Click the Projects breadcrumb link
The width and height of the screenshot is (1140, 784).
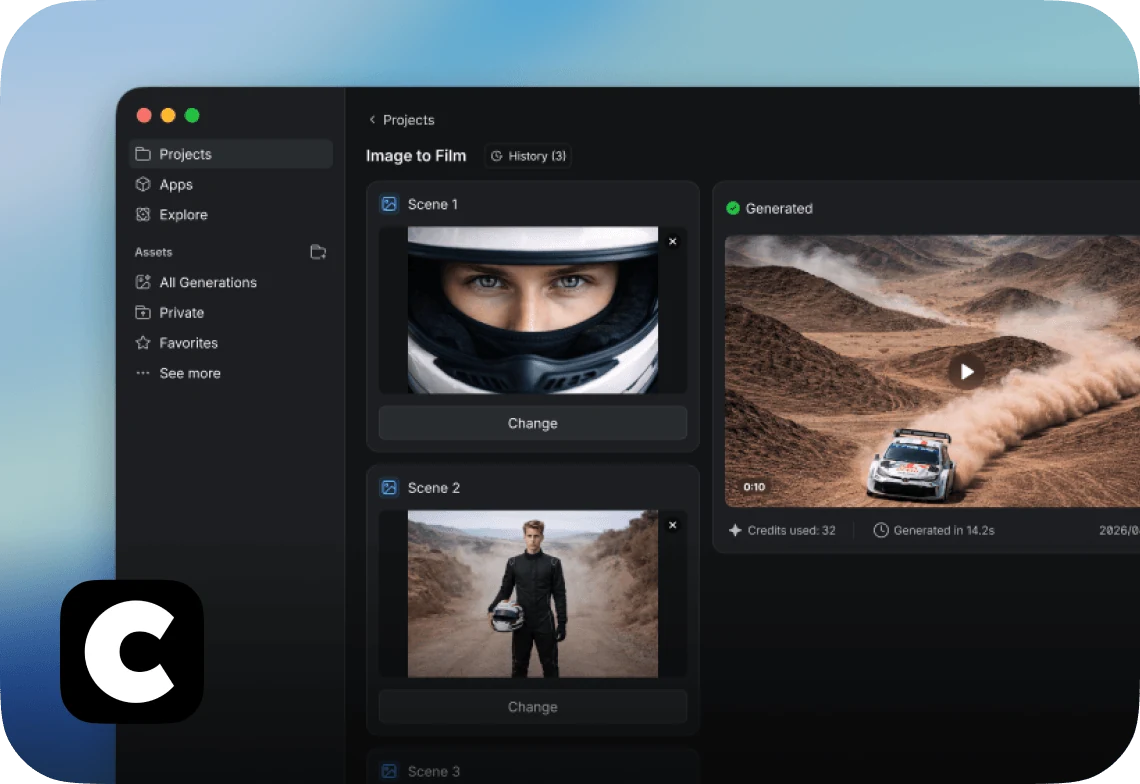409,120
